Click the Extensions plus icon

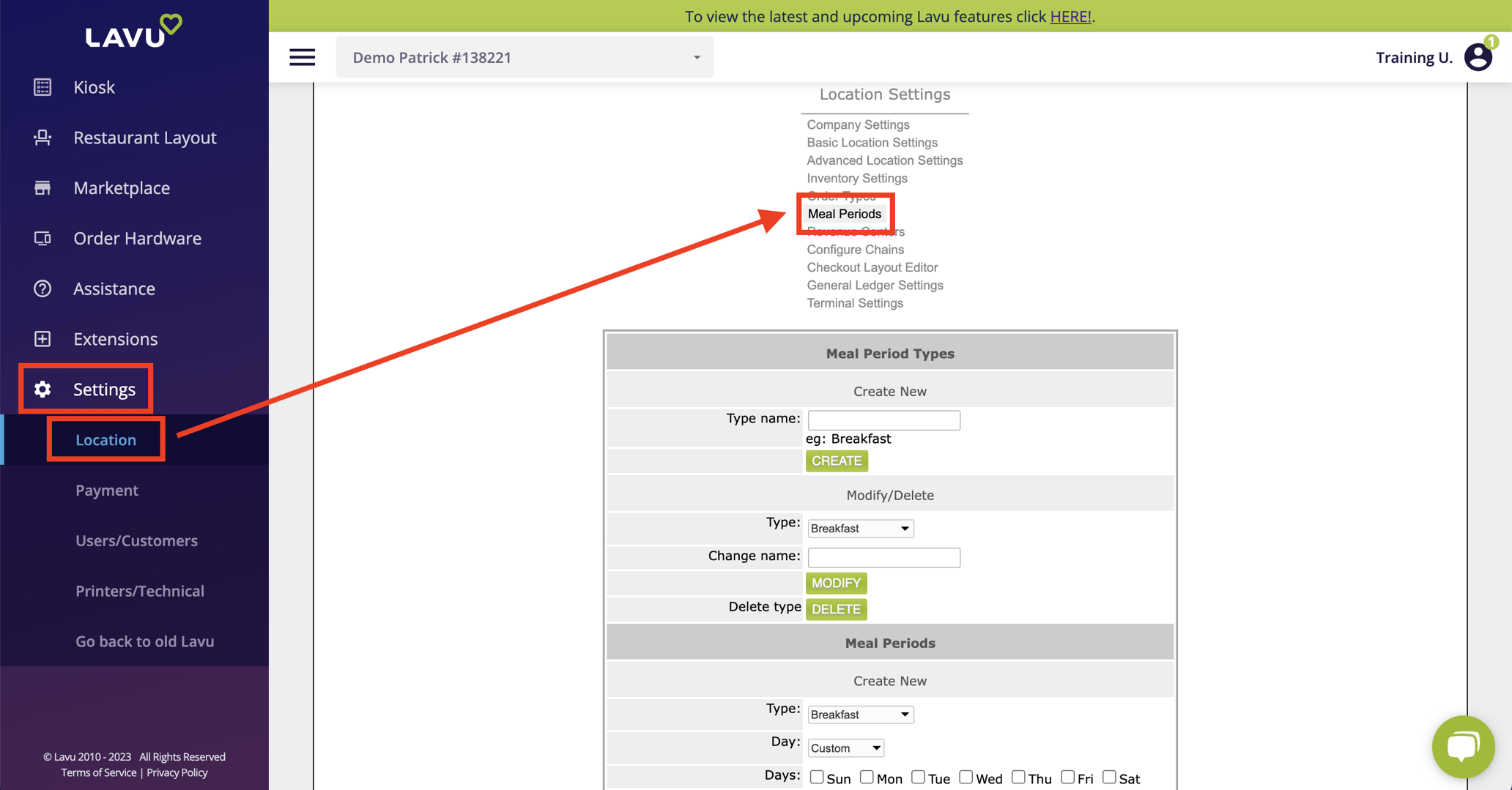pos(42,339)
